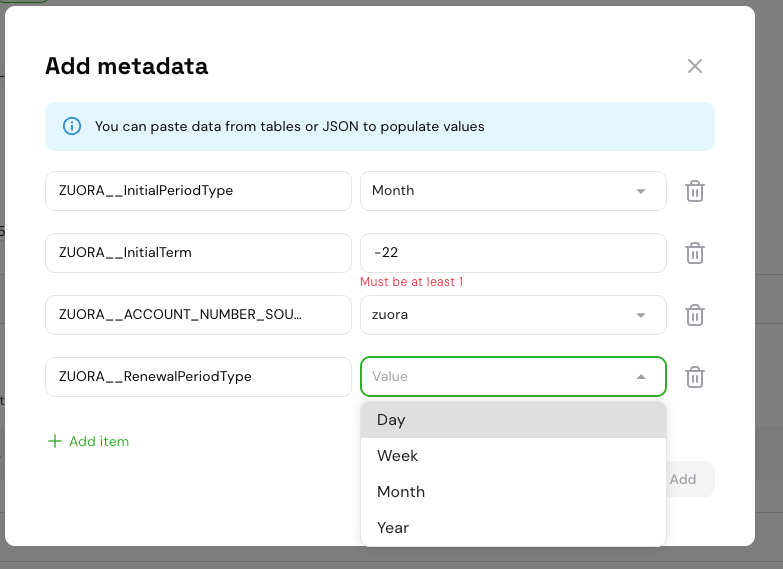This screenshot has width=783, height=569.
Task: Click the plus icon beside Add item
Action: tap(54, 441)
